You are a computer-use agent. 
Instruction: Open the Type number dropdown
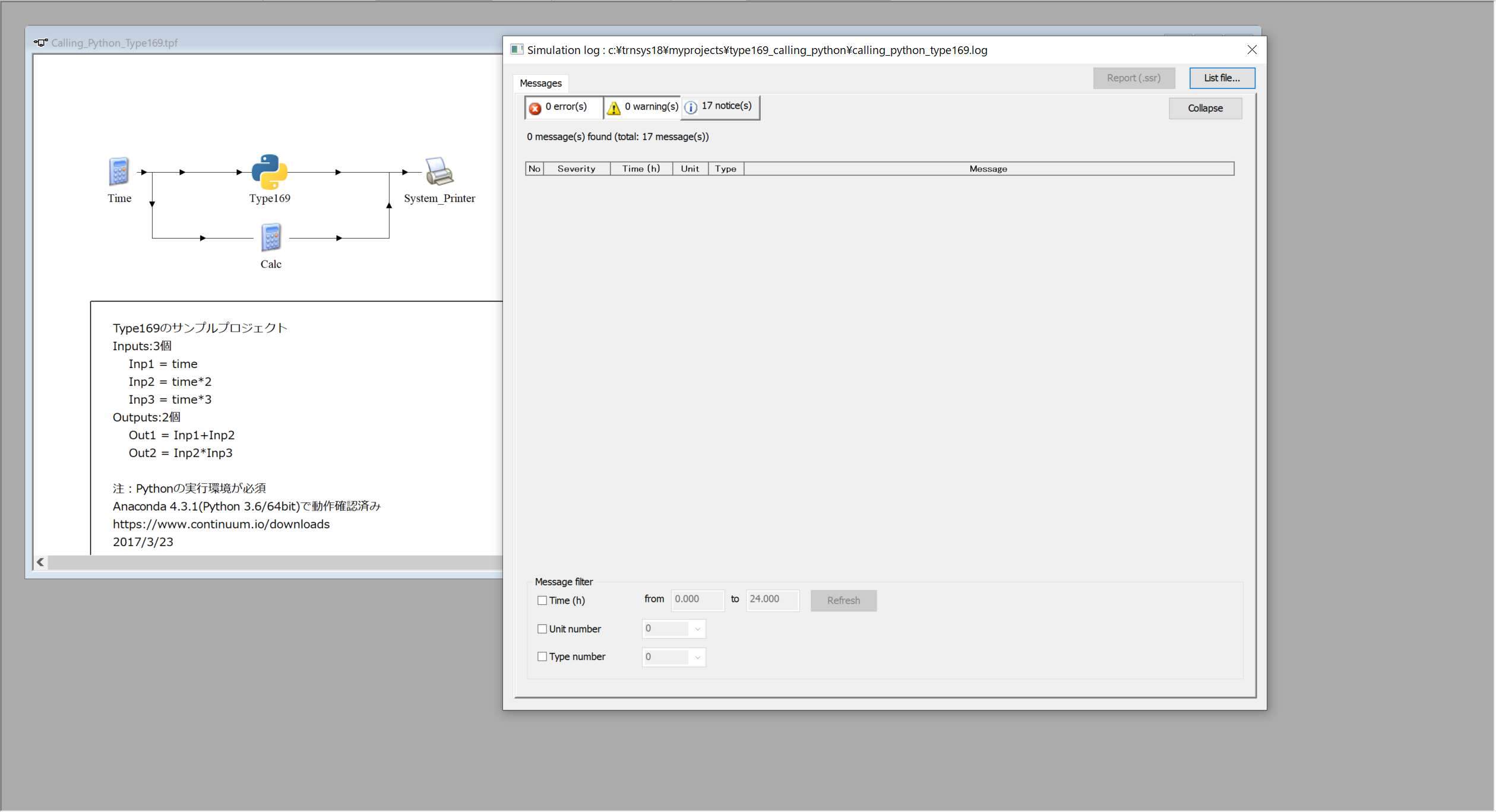tap(697, 657)
